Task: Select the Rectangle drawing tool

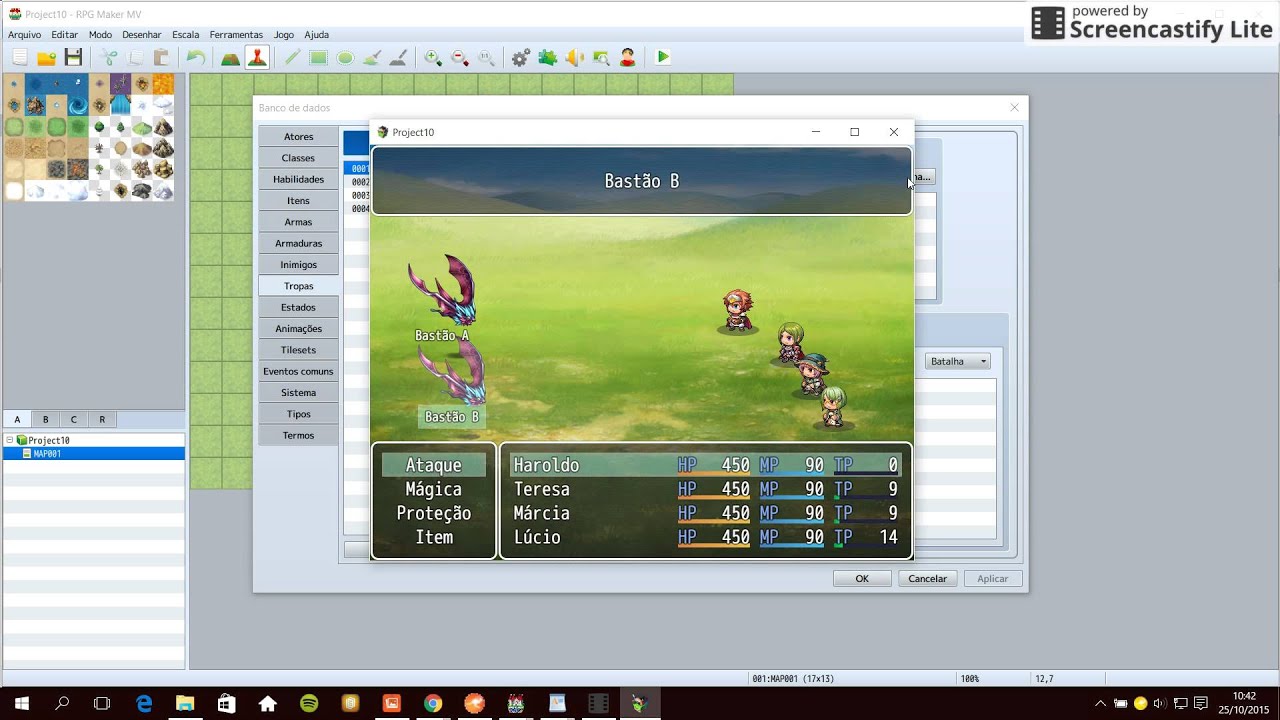Action: coord(318,58)
